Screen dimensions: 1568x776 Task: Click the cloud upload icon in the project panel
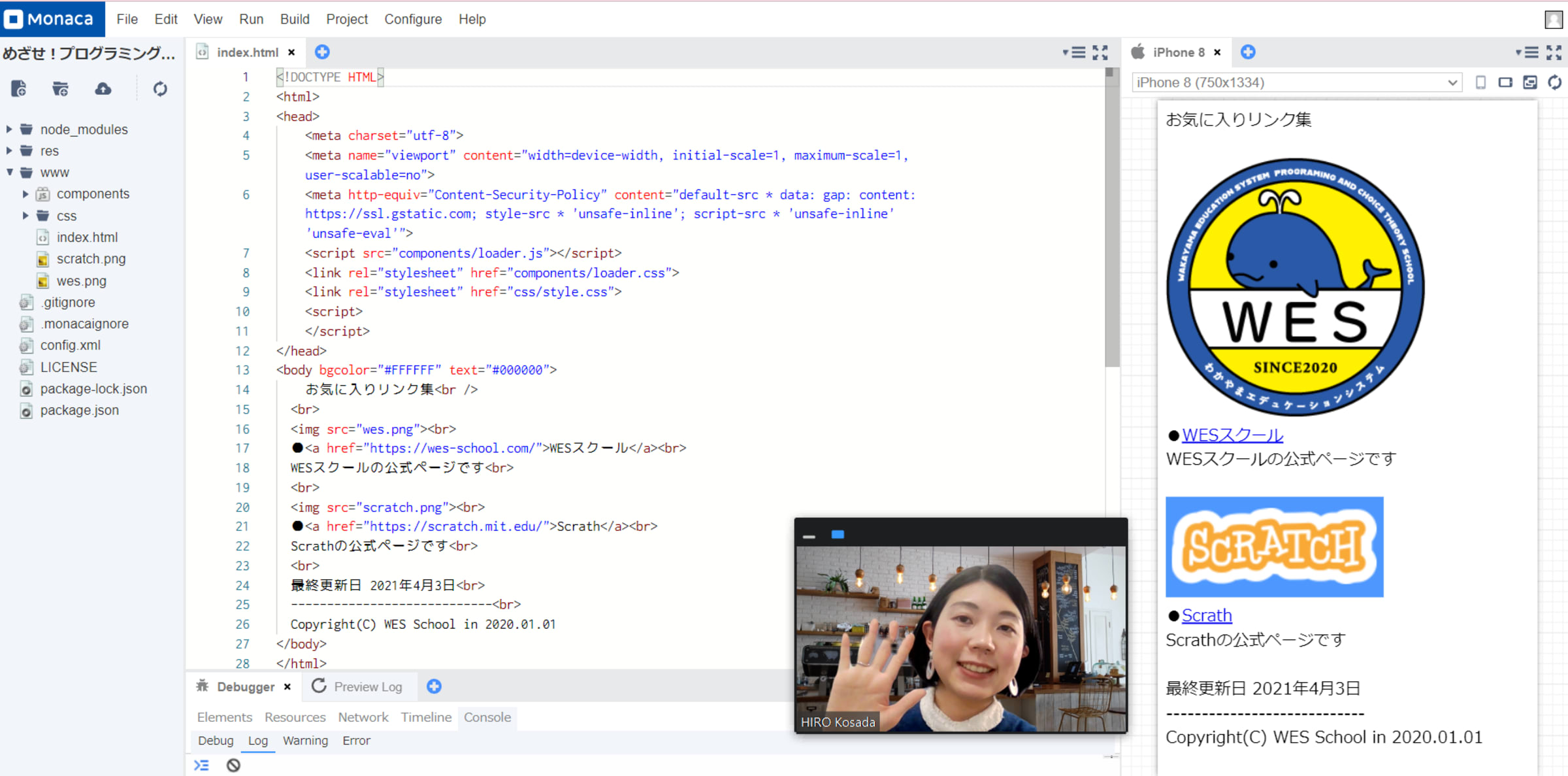103,89
